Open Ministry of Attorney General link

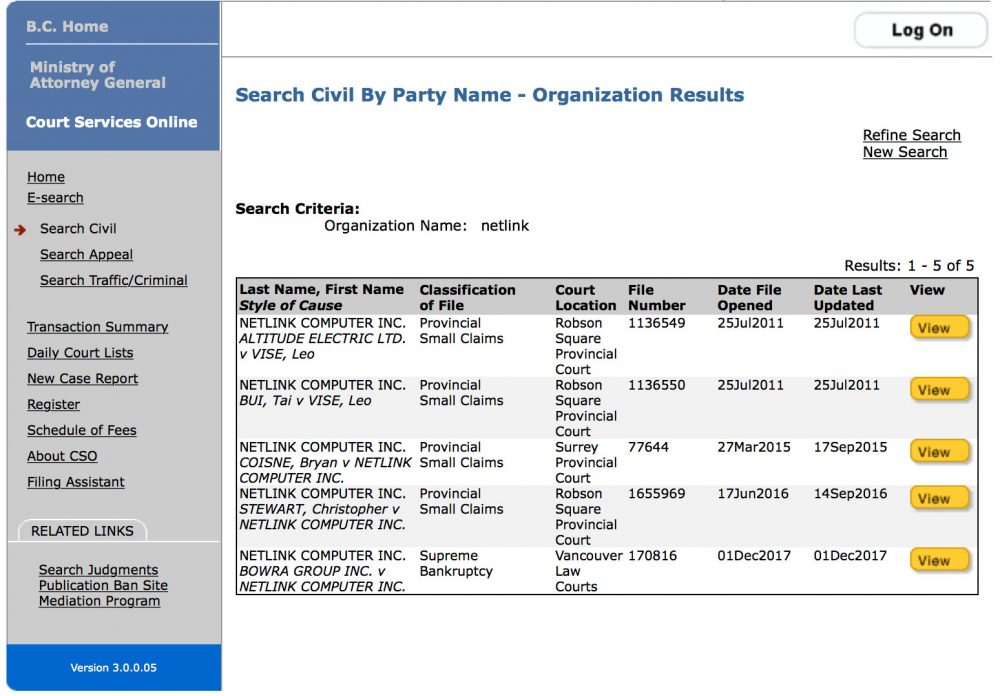98,75
